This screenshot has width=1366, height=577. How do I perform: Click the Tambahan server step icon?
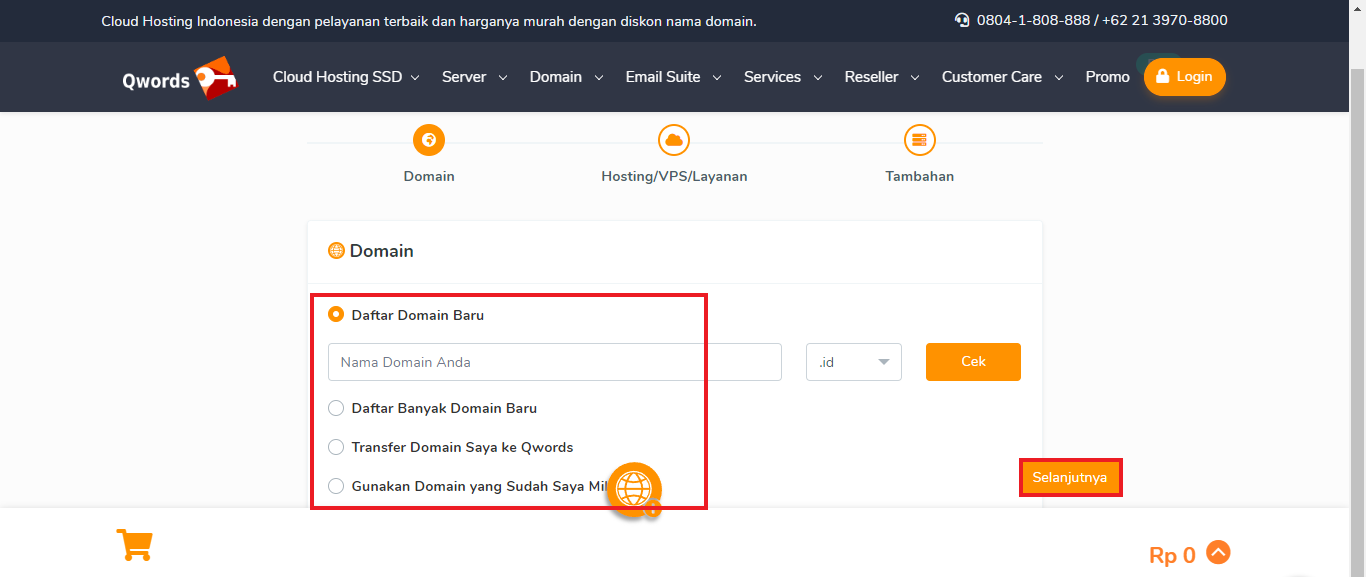click(x=919, y=140)
